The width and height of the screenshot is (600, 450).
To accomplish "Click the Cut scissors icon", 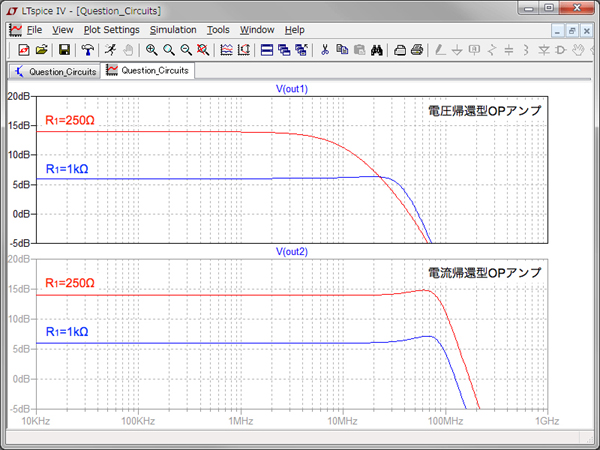I will click(324, 49).
